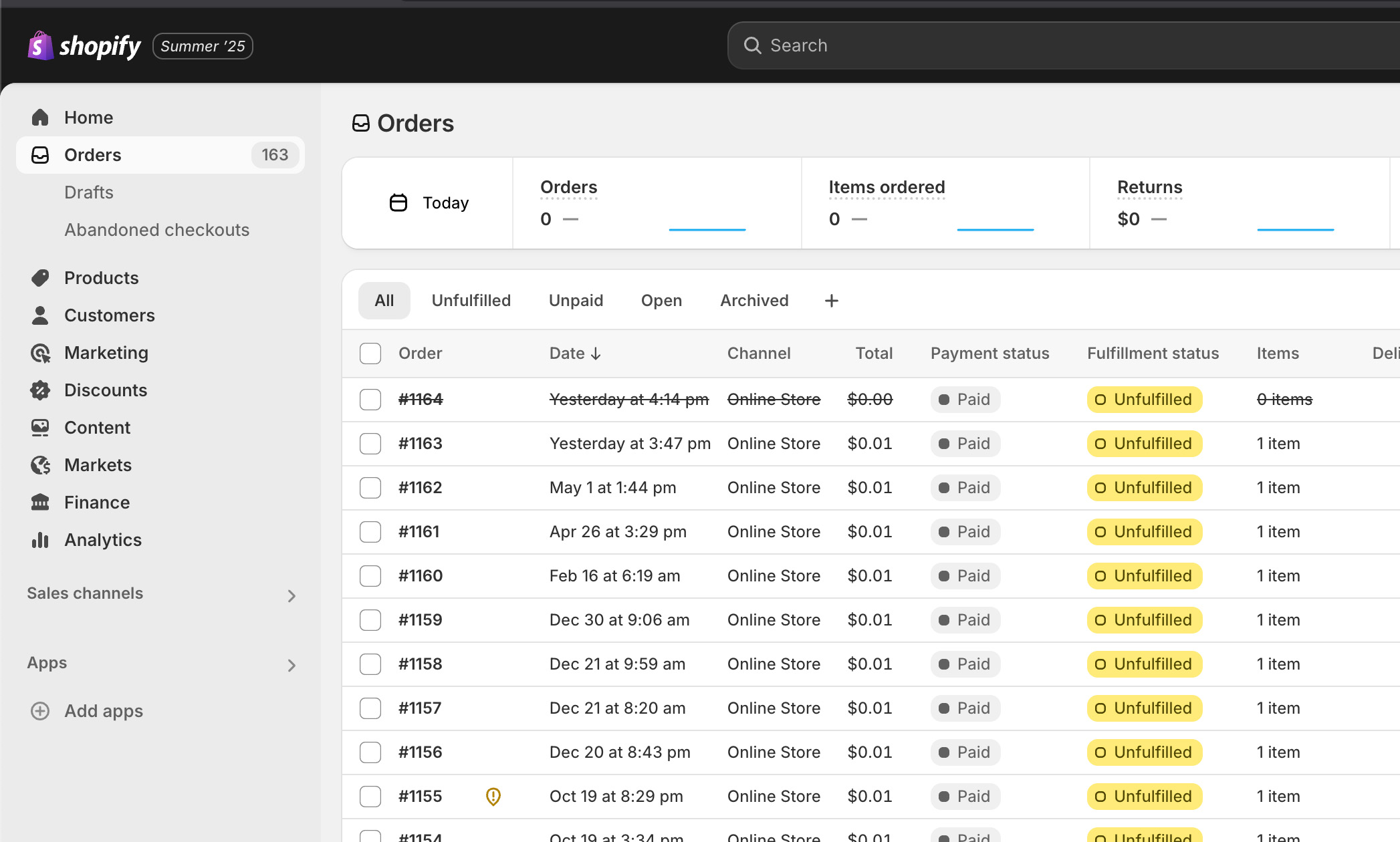
Task: Open Drafts in the sidebar
Action: (89, 192)
